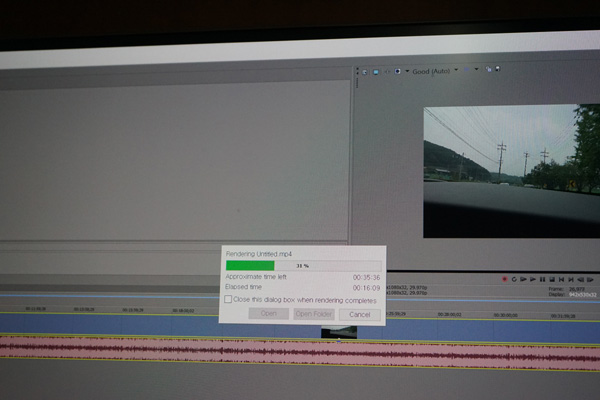The width and height of the screenshot is (600, 400).
Task: Click the Frame value 26,977
Action: click(577, 289)
